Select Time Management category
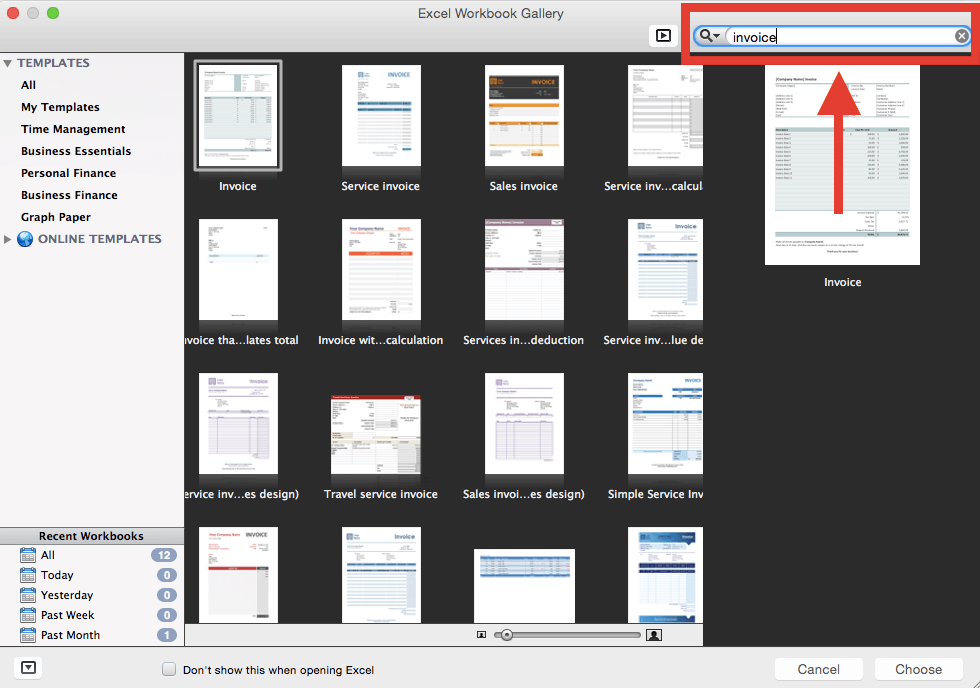The image size is (980, 688). point(73,129)
